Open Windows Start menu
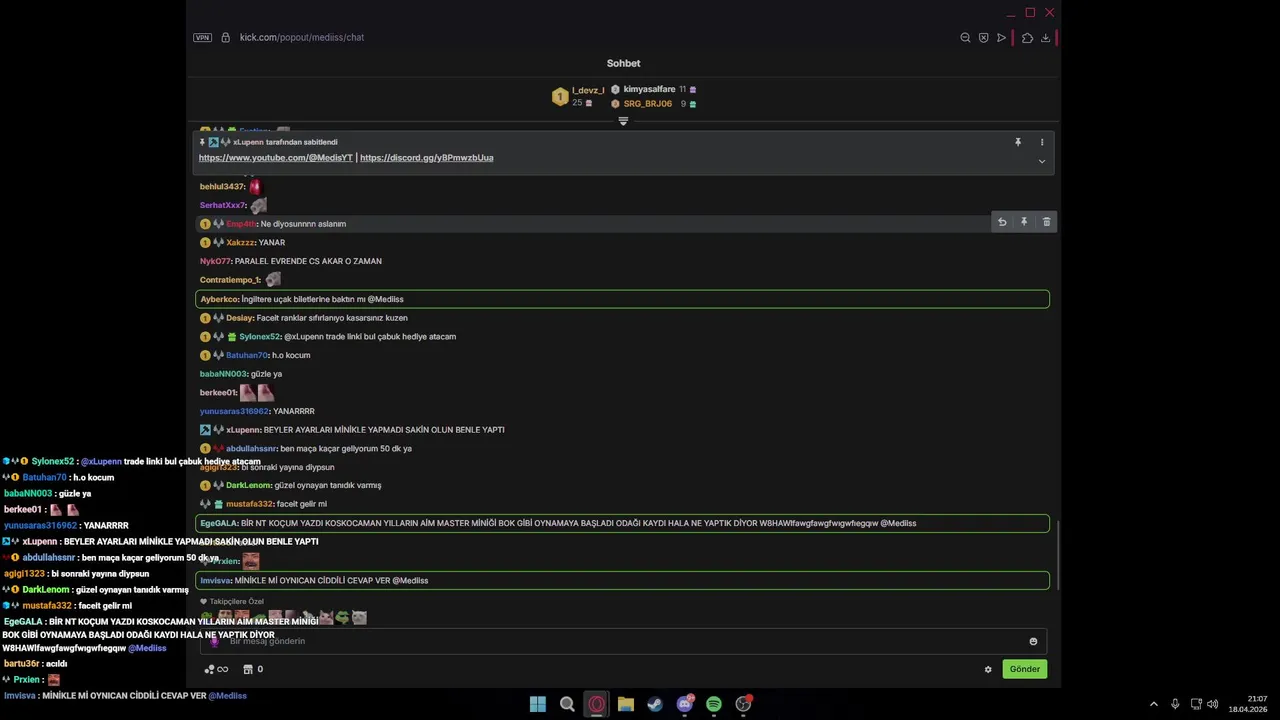 coord(538,704)
